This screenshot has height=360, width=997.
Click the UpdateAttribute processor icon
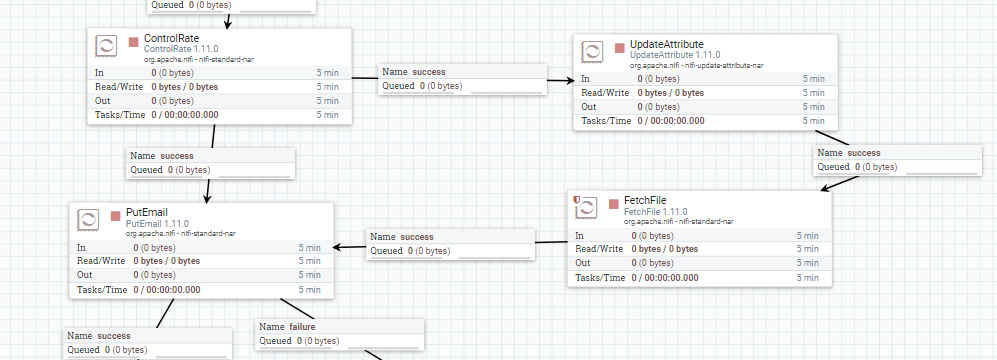(x=592, y=52)
